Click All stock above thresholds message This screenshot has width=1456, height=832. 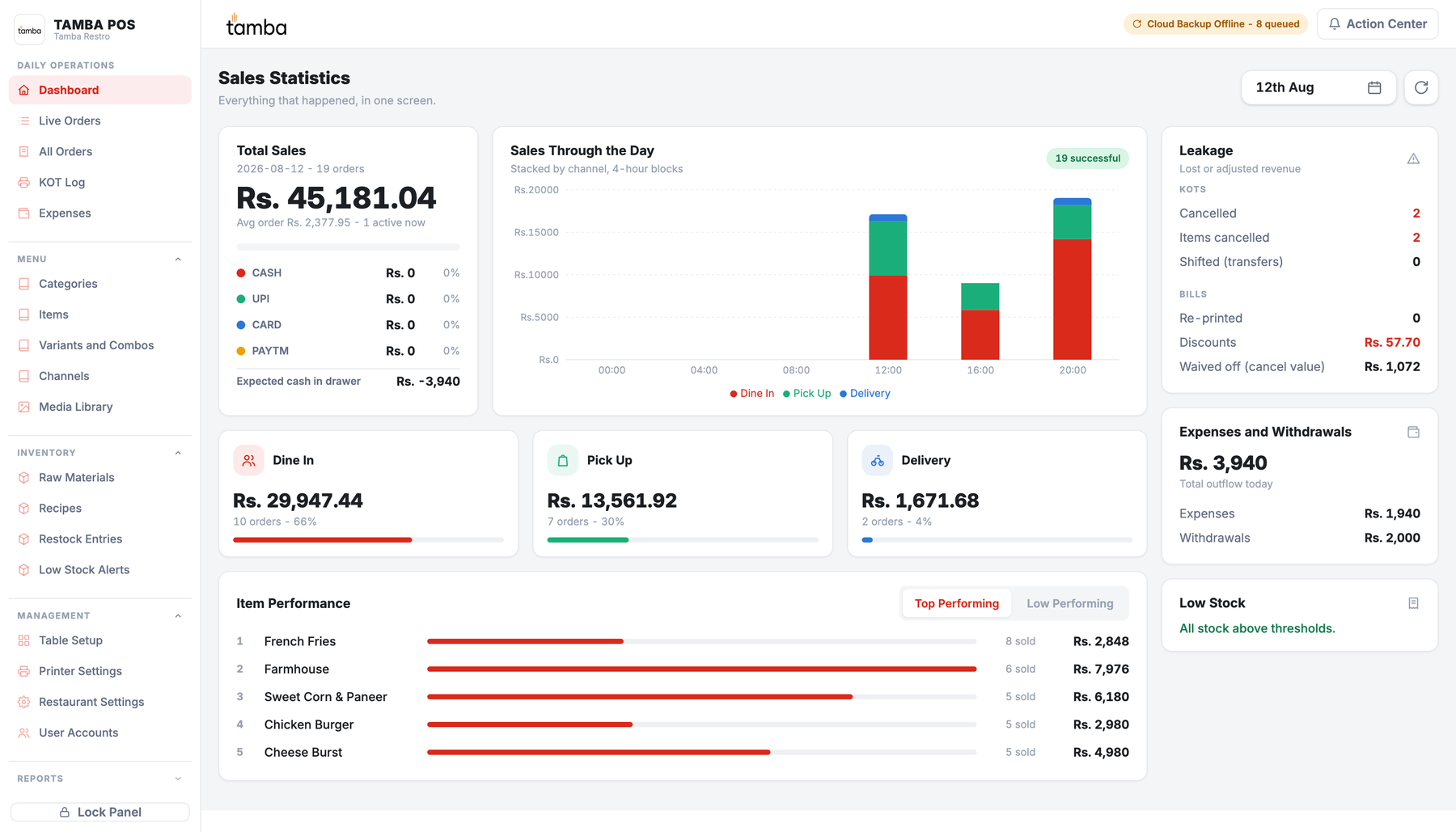[1257, 629]
